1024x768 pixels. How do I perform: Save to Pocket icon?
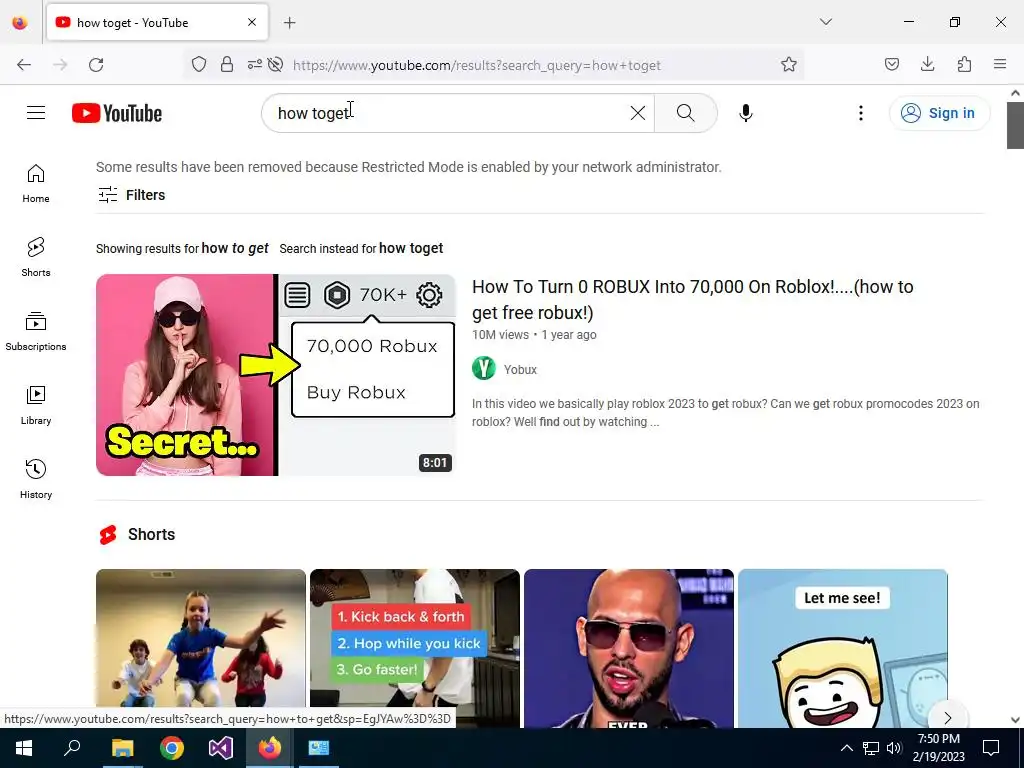[x=891, y=64]
